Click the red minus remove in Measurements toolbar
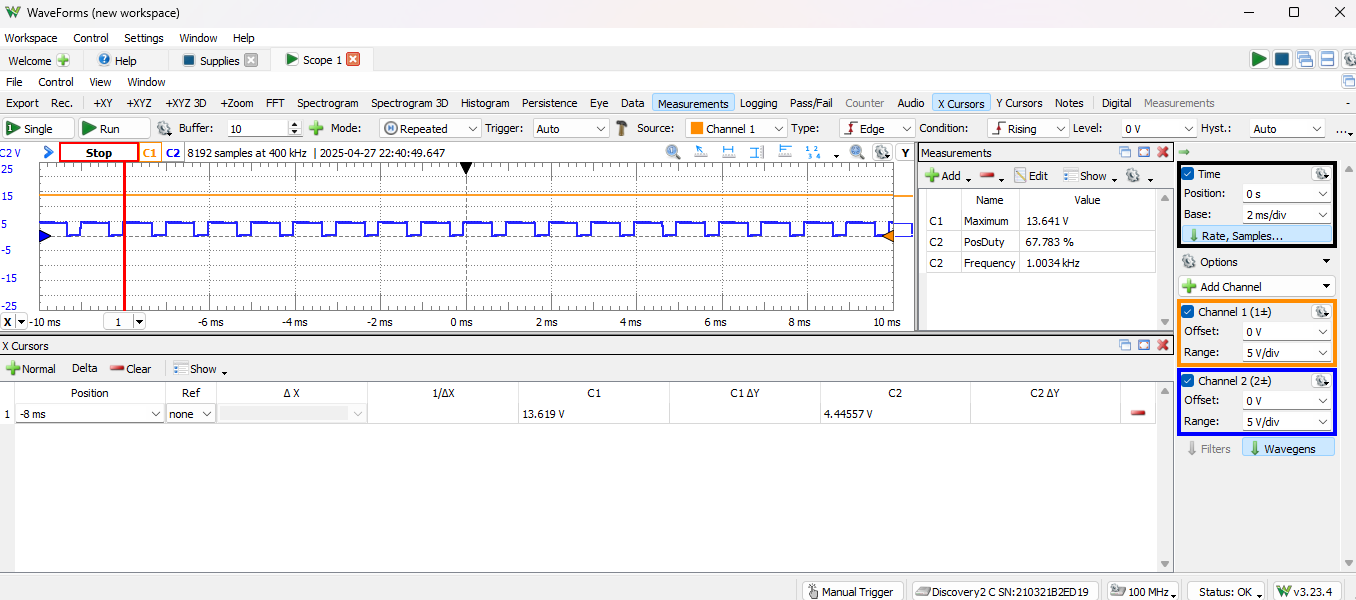The width and height of the screenshot is (1356, 600). click(986, 175)
